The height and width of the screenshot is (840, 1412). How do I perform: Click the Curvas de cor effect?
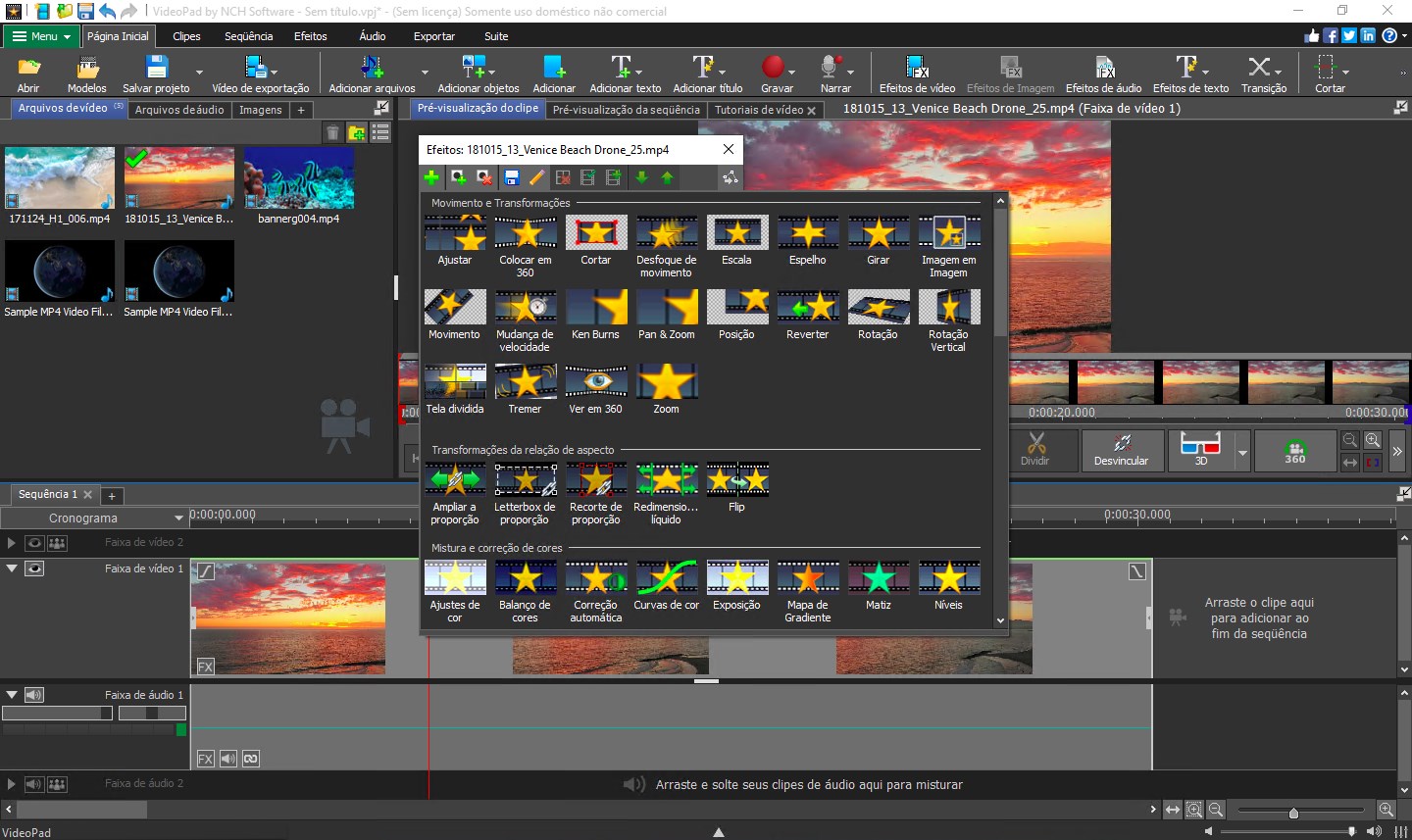pyautogui.click(x=666, y=578)
